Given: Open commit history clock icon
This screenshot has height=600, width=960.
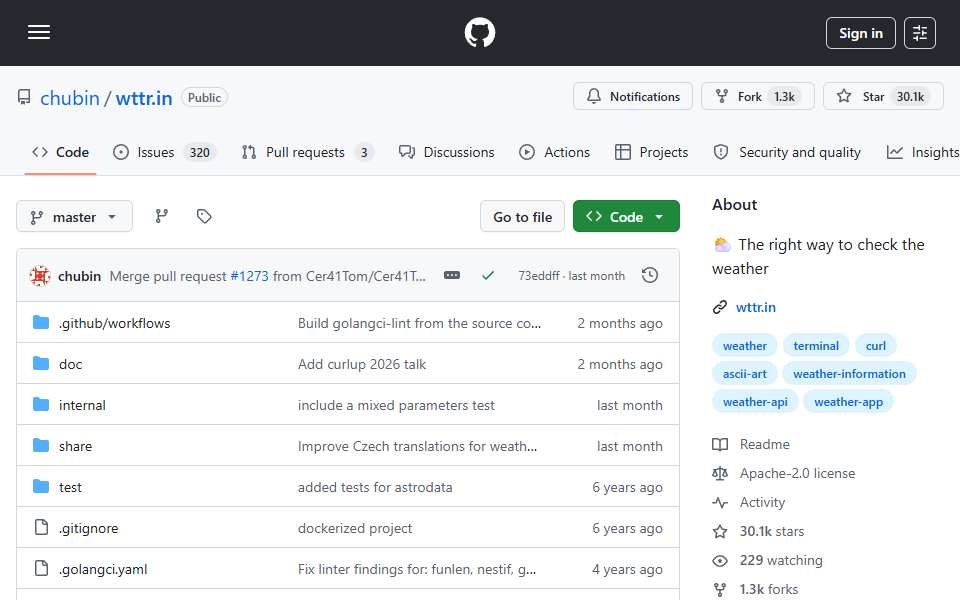Looking at the screenshot, I should coord(650,276).
